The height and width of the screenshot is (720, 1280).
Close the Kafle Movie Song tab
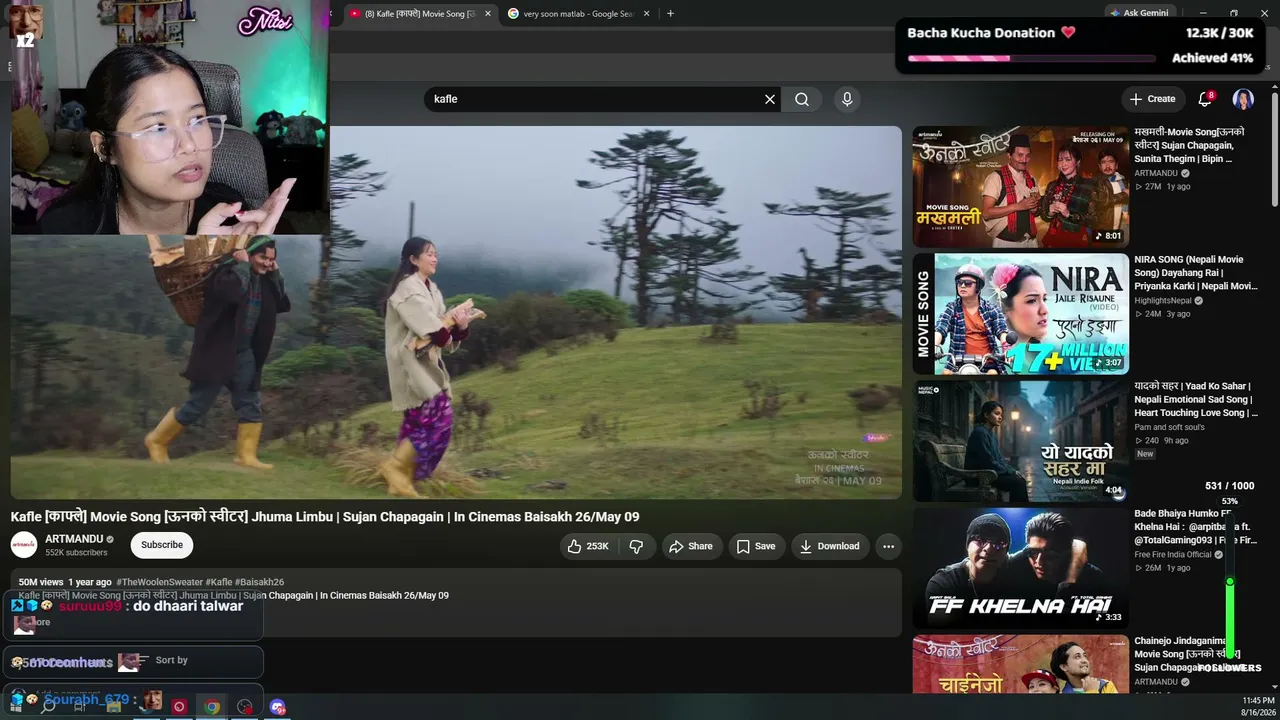coord(488,14)
